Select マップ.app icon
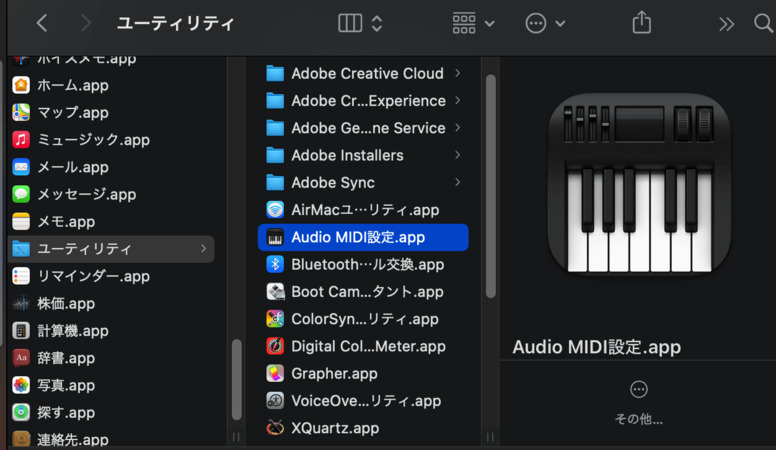 click(x=21, y=112)
